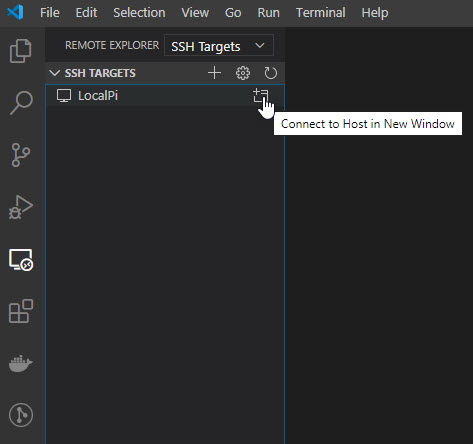Open the Run and Debug view

click(21, 207)
